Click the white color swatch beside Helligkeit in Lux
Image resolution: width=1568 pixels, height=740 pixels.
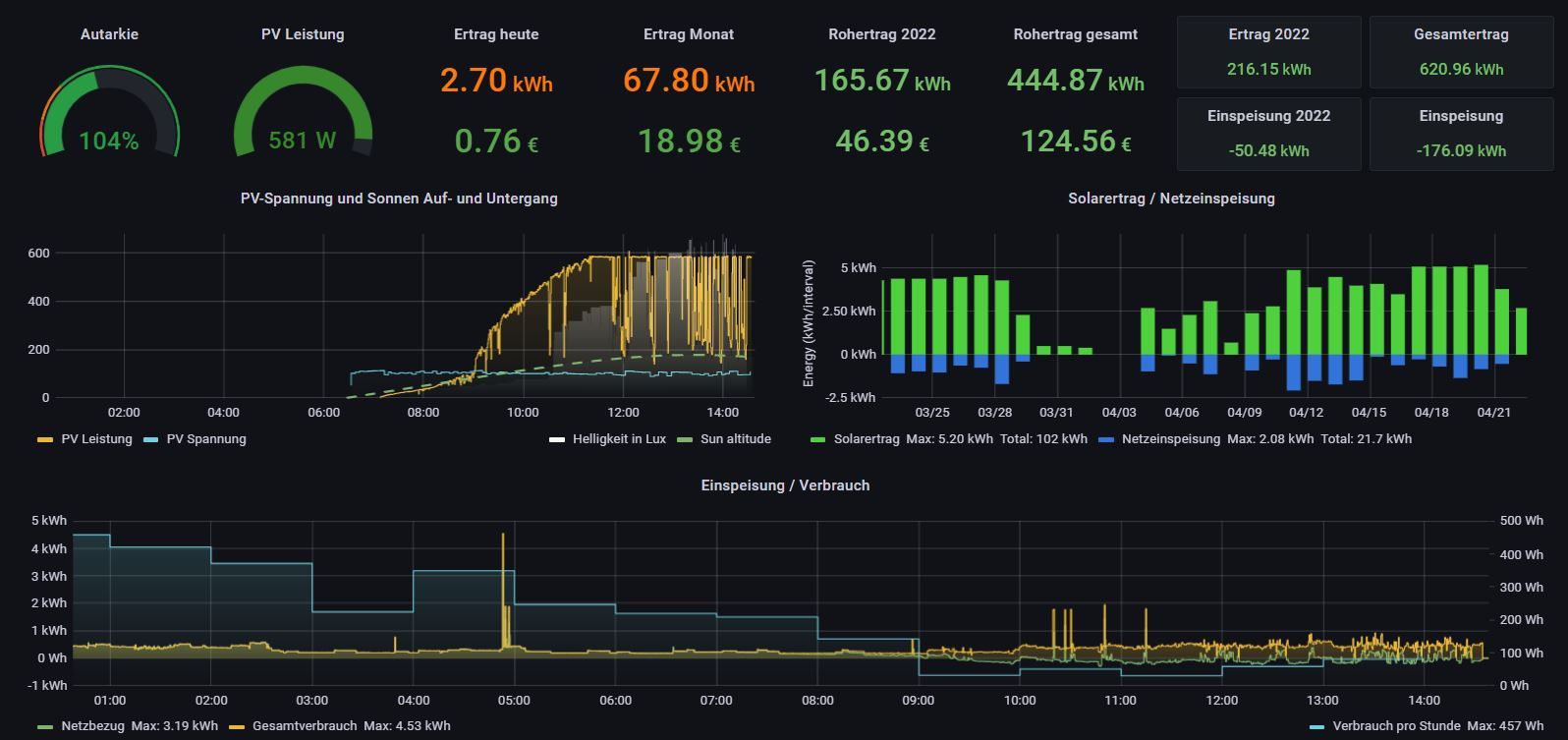coord(557,439)
